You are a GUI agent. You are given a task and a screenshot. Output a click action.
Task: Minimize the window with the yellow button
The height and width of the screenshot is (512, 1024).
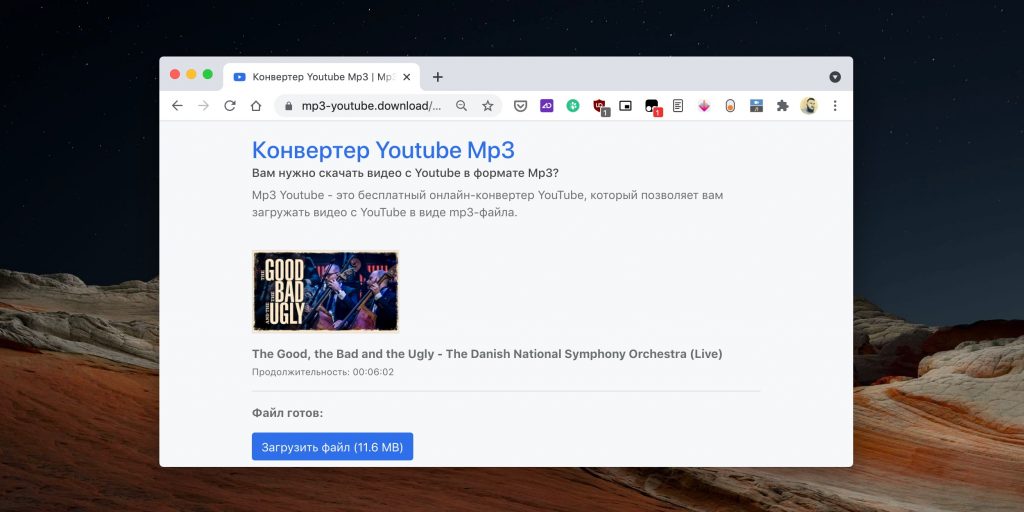pos(191,74)
